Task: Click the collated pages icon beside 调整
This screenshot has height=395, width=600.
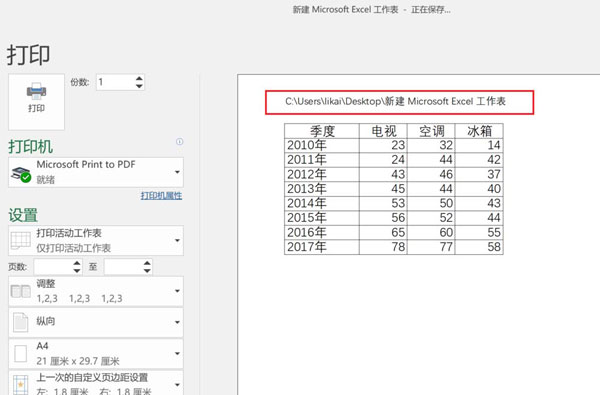Action: tap(21, 291)
